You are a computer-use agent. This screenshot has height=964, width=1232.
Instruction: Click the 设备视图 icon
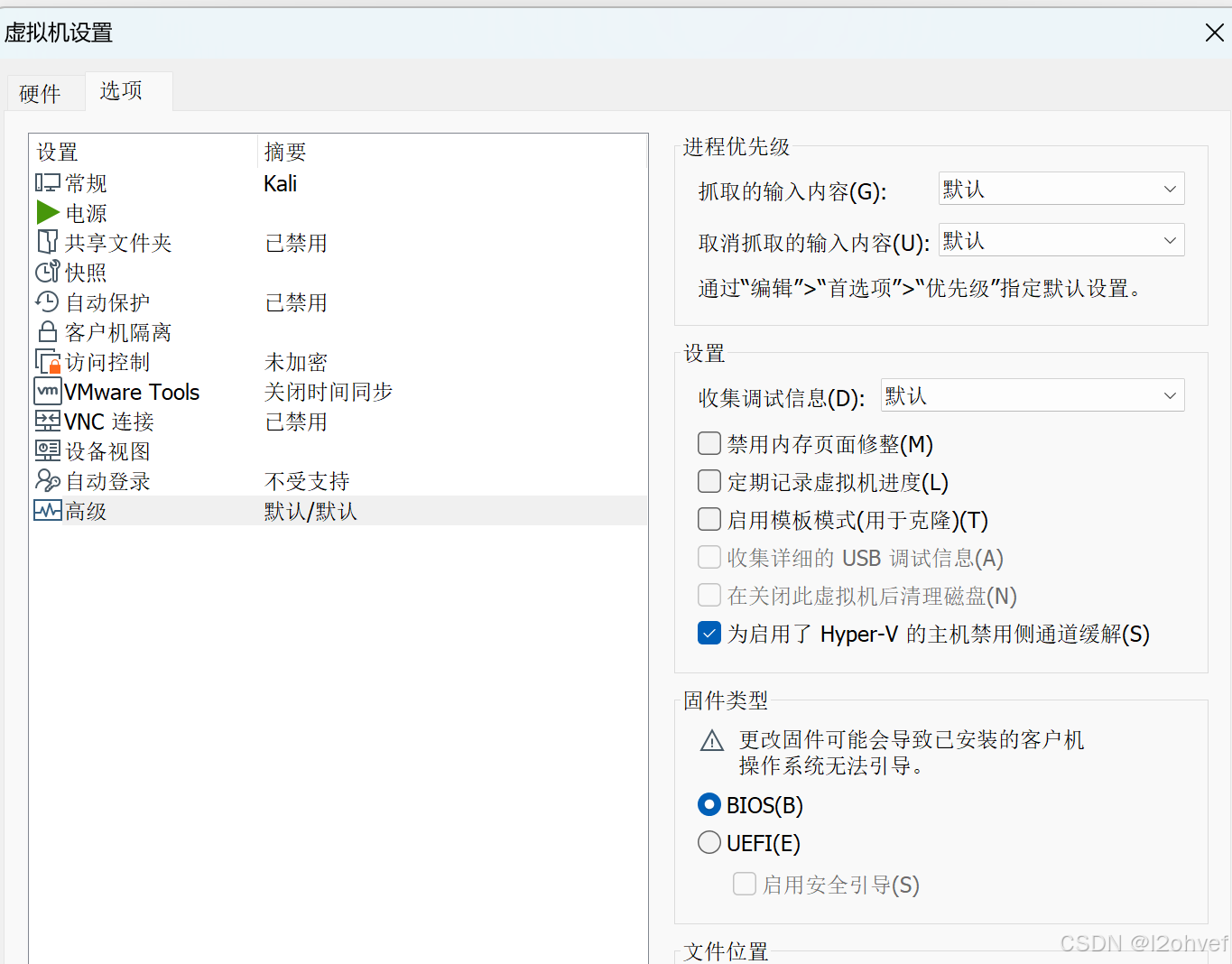tap(48, 450)
